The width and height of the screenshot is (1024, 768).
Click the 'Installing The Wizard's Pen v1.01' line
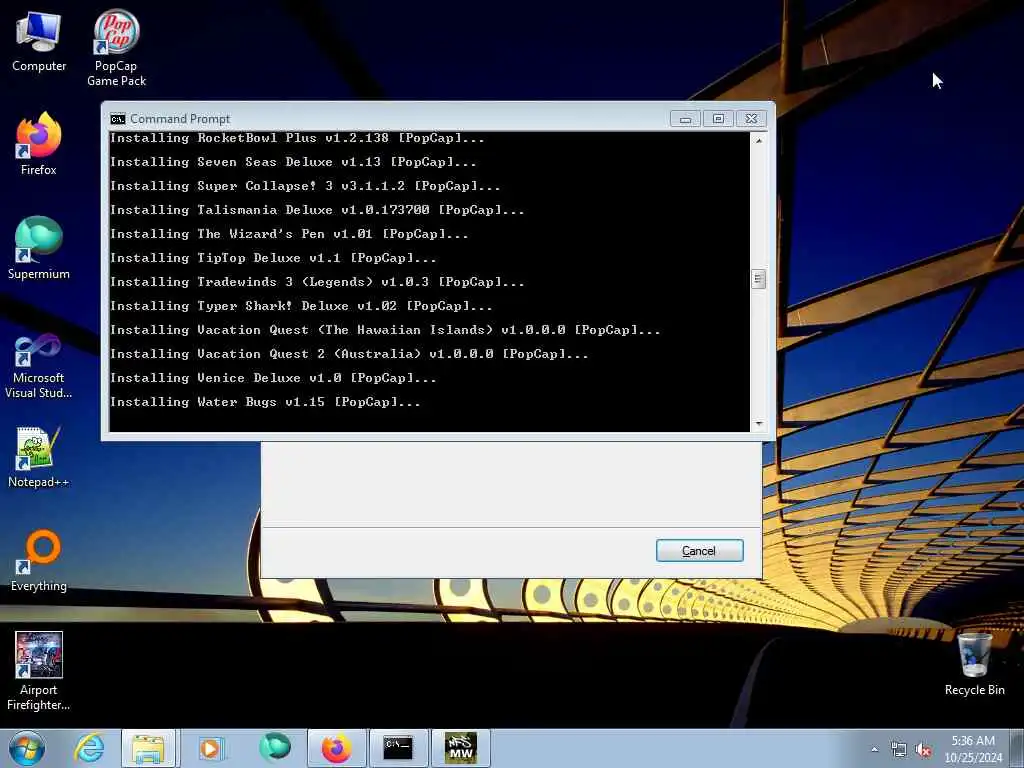click(x=289, y=234)
